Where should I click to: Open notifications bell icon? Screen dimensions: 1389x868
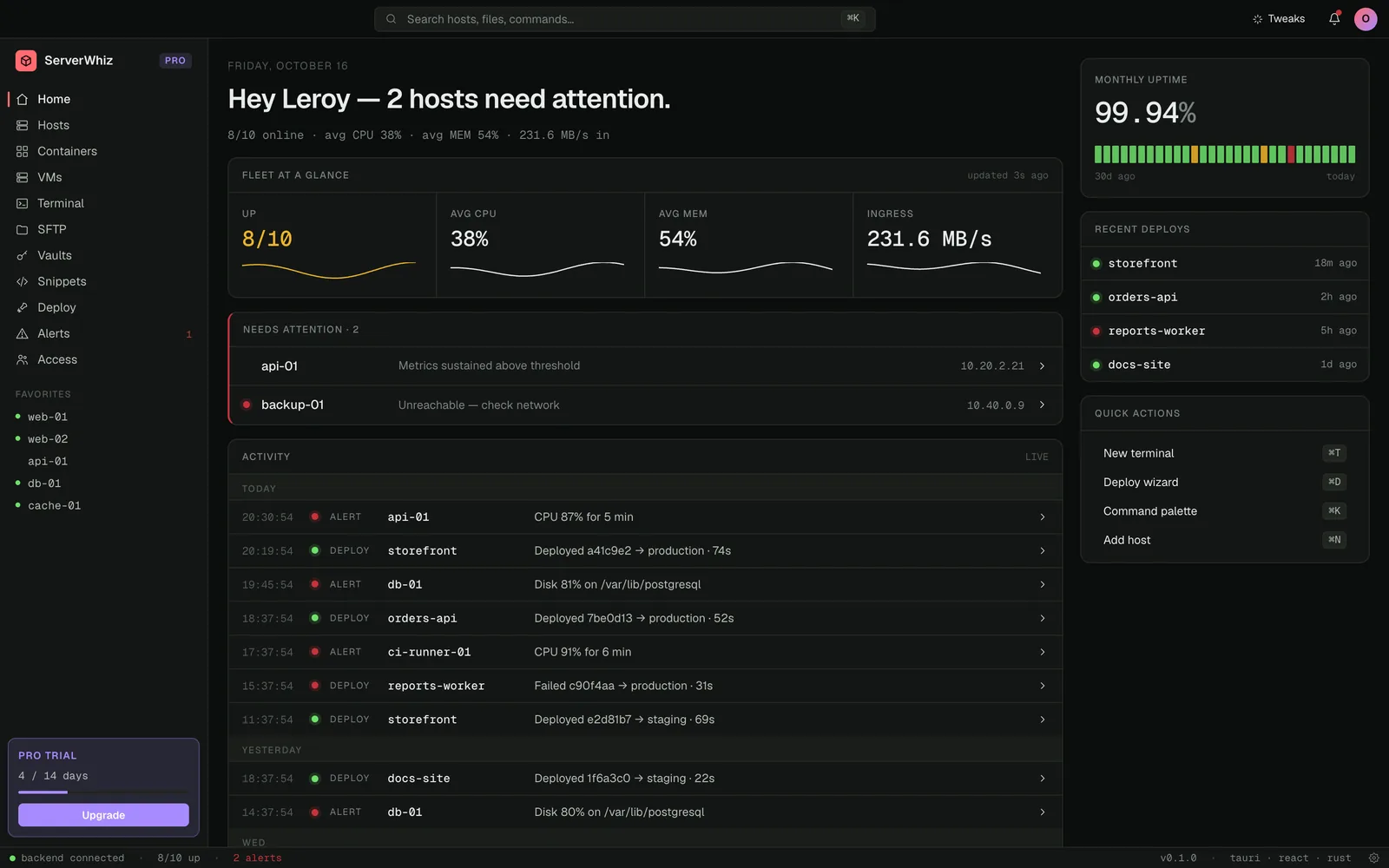click(1334, 18)
